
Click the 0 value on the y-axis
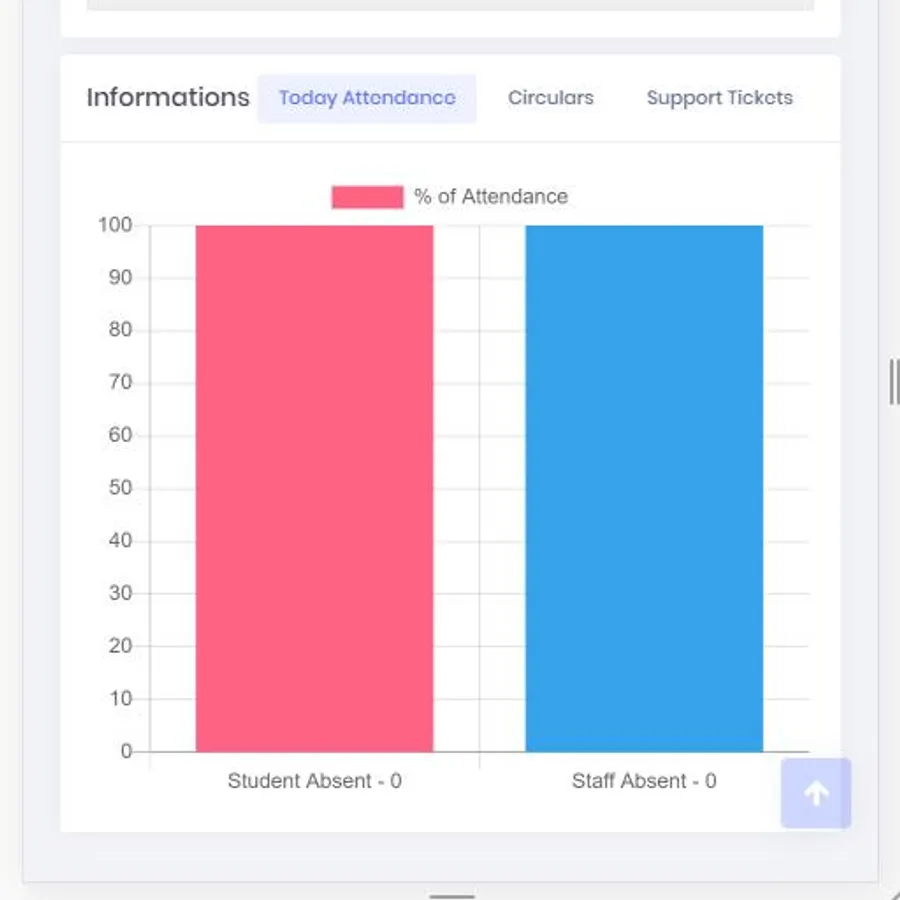[x=126, y=751]
